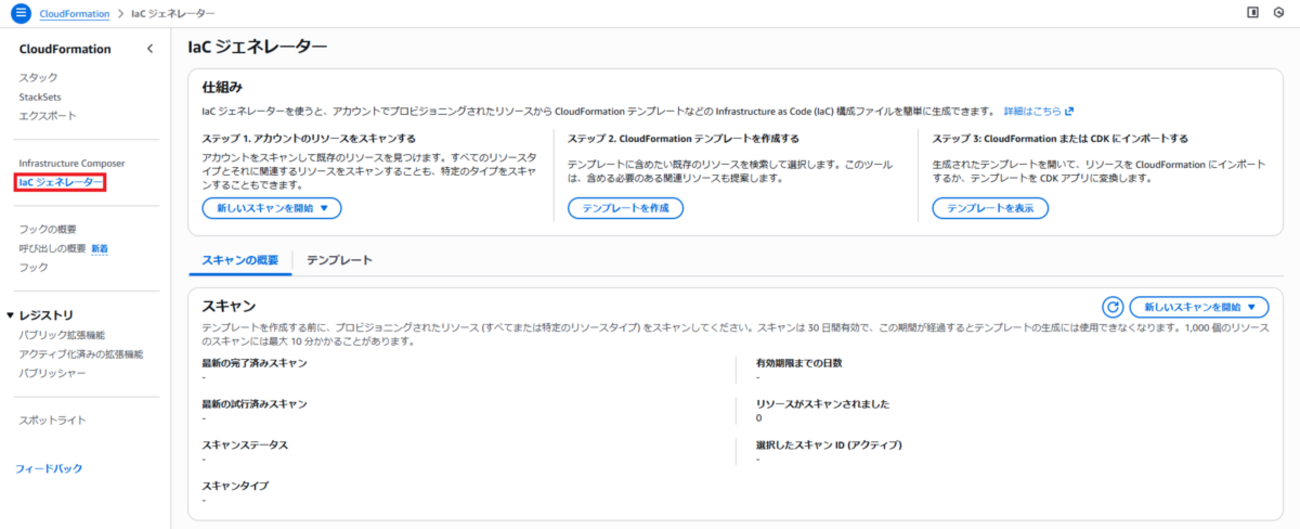
Task: Click the IaC ジェネレーター page heading
Action: 257,46
